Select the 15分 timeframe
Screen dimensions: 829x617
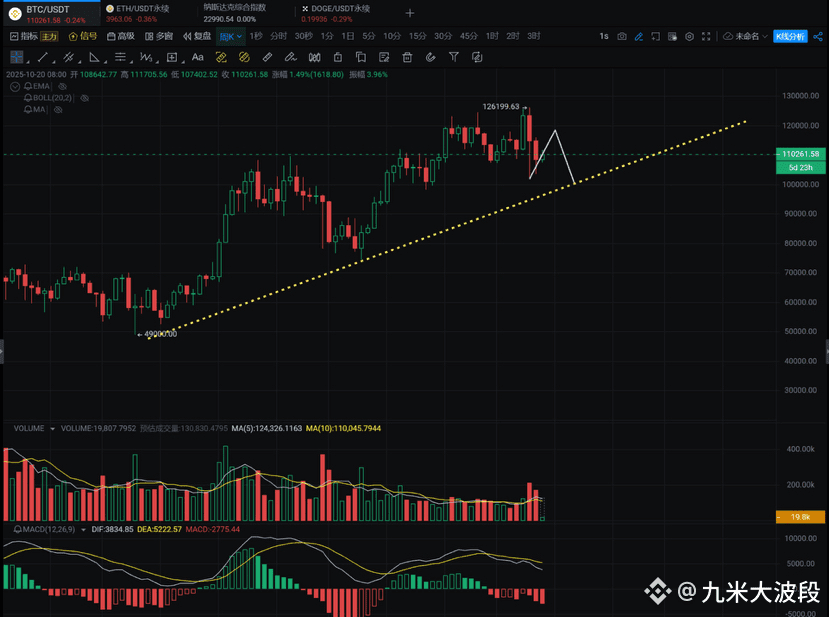click(x=417, y=36)
